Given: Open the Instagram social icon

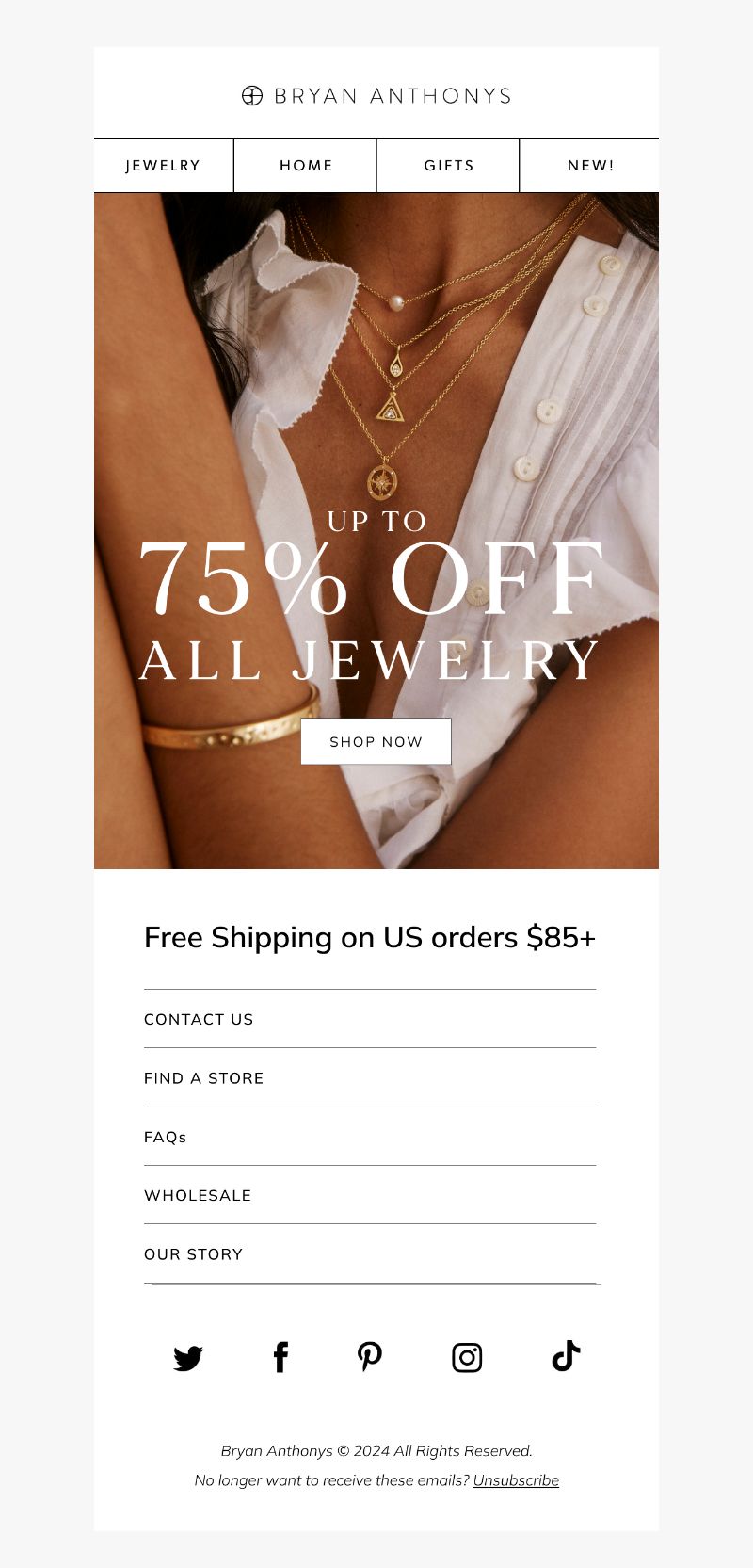Looking at the screenshot, I should pos(467,1357).
